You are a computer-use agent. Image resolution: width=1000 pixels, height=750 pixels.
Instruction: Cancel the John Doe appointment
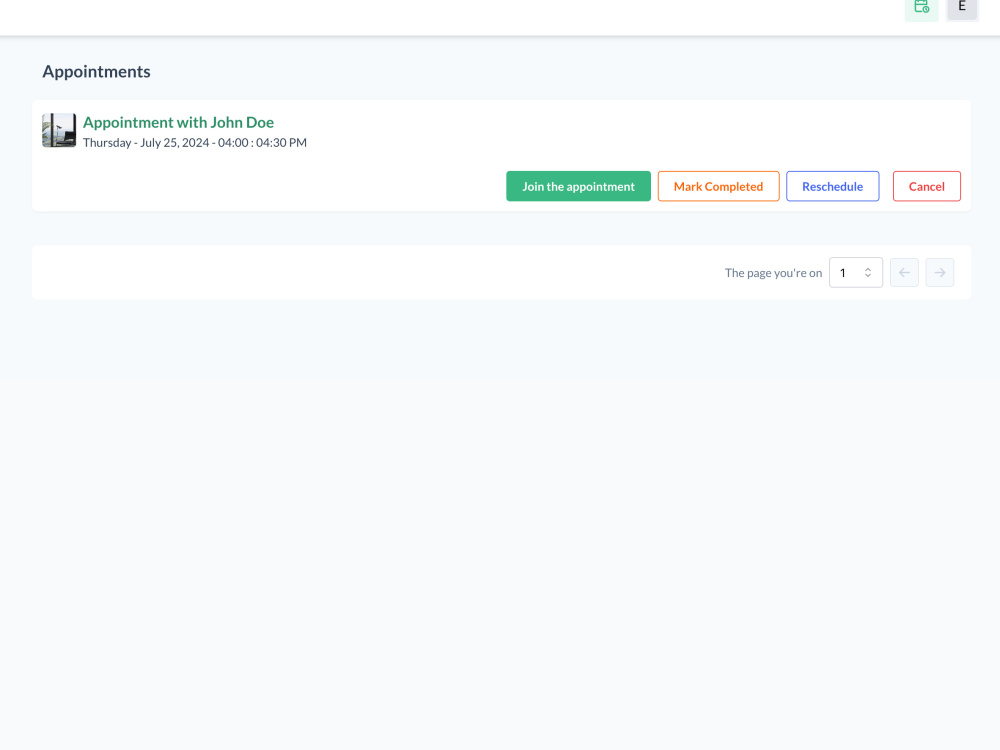point(927,186)
